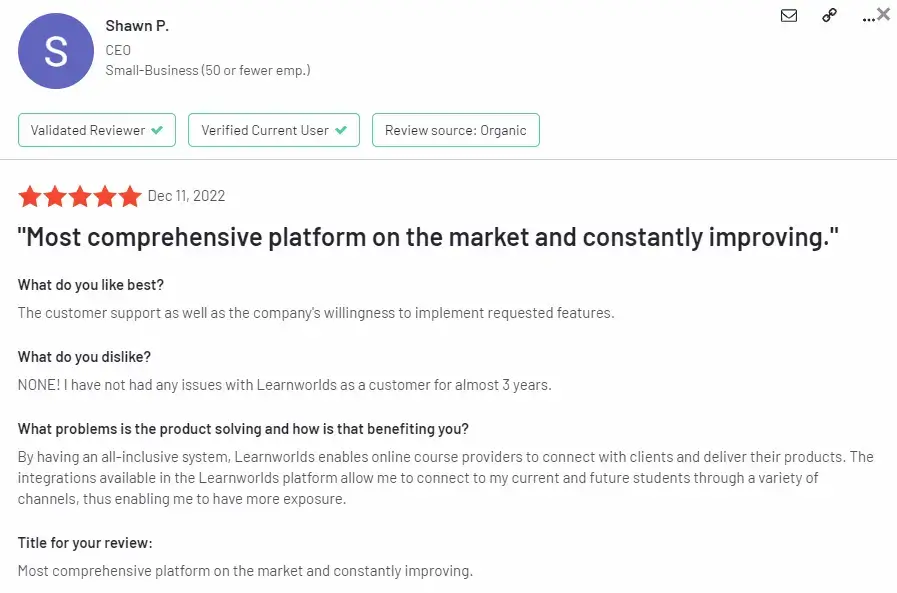Click the Small-Business company size text
This screenshot has height=593, width=897.
[x=208, y=70]
